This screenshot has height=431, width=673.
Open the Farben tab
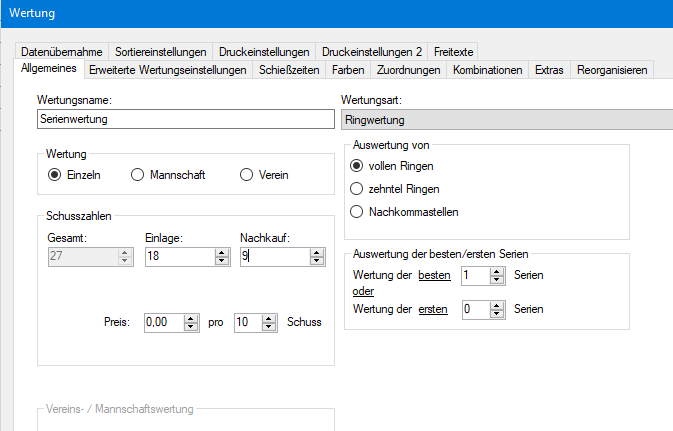click(350, 70)
